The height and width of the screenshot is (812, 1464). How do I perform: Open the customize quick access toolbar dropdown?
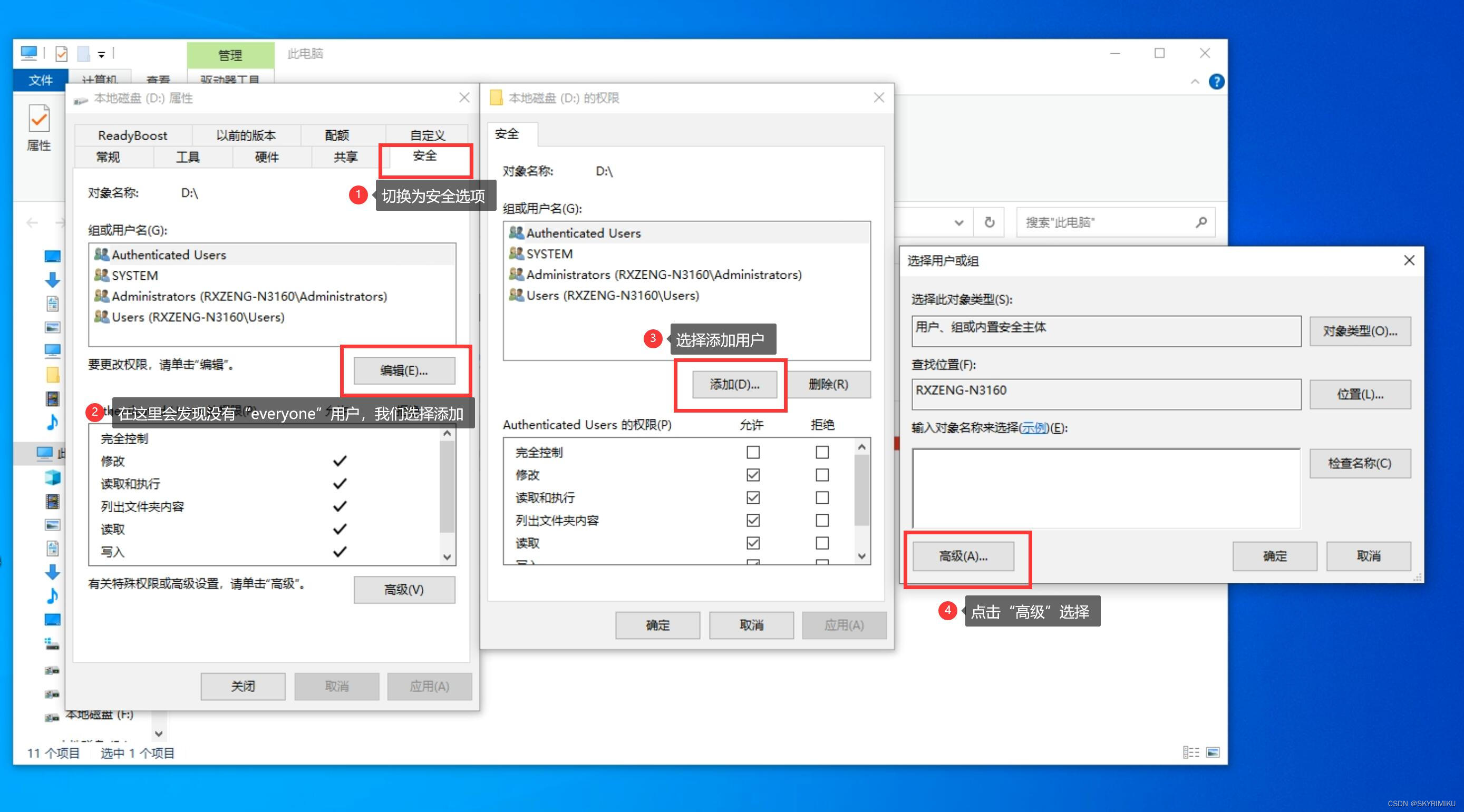tap(101, 55)
